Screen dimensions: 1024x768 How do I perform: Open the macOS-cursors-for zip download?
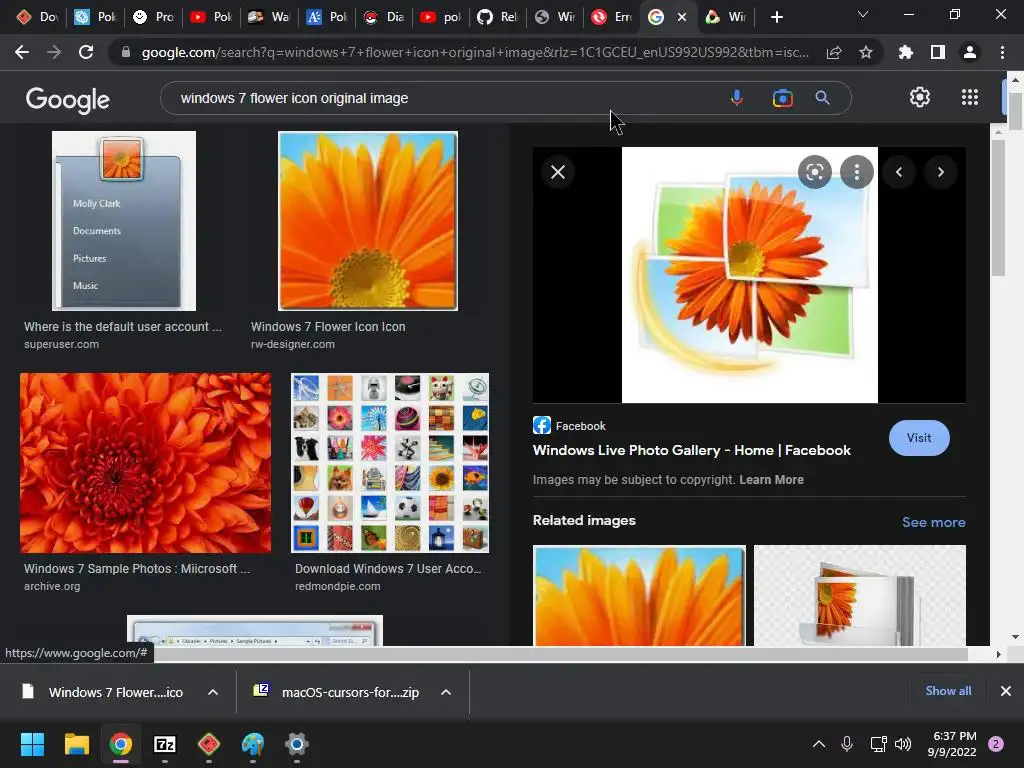pyautogui.click(x=337, y=692)
